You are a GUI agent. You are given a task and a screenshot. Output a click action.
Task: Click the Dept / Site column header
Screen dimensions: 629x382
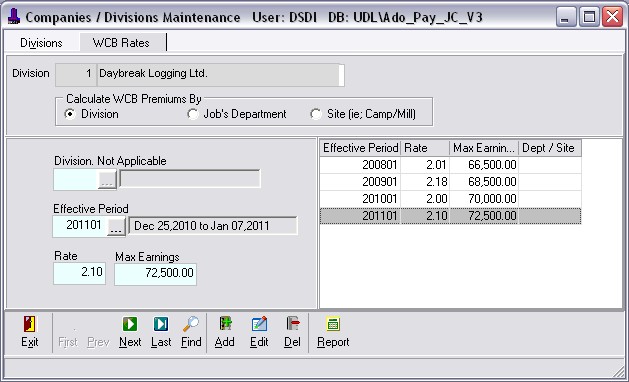click(550, 148)
